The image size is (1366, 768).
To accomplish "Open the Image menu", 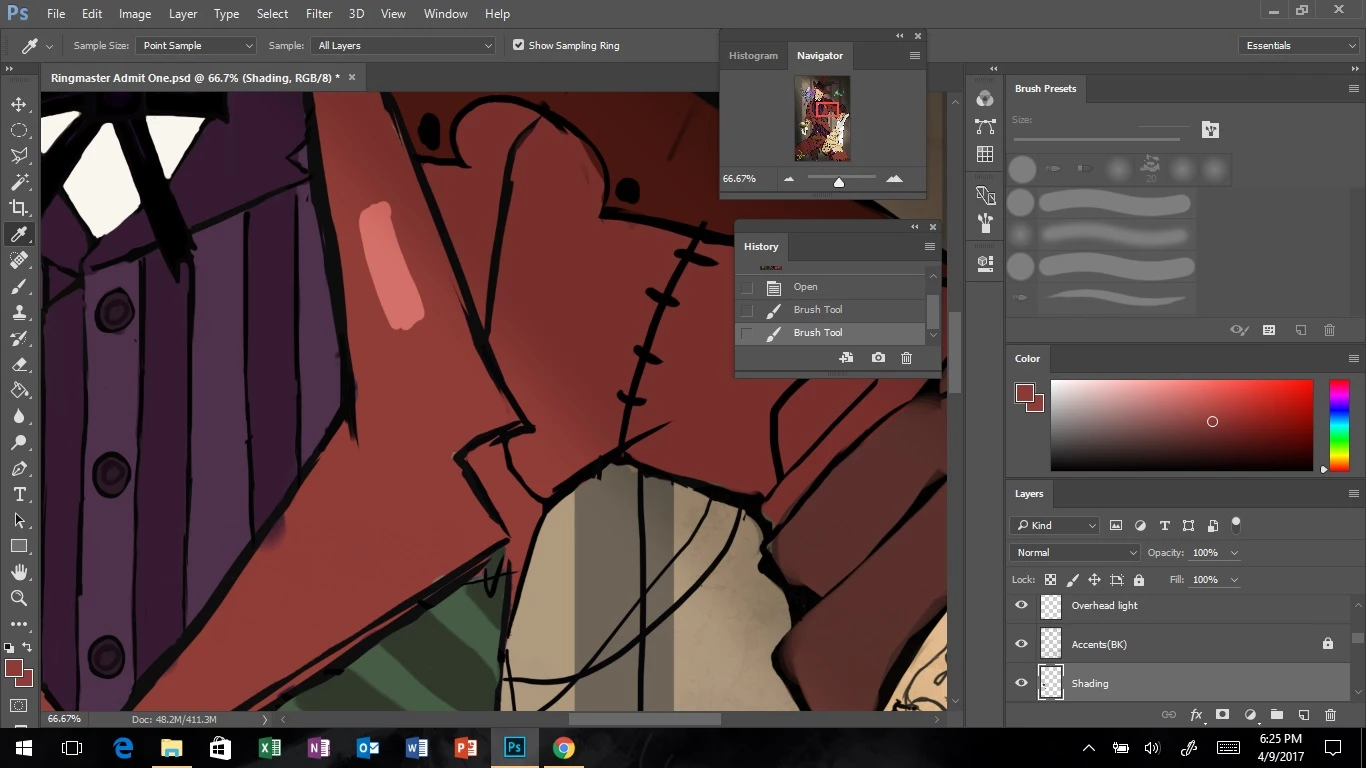I will [x=135, y=14].
